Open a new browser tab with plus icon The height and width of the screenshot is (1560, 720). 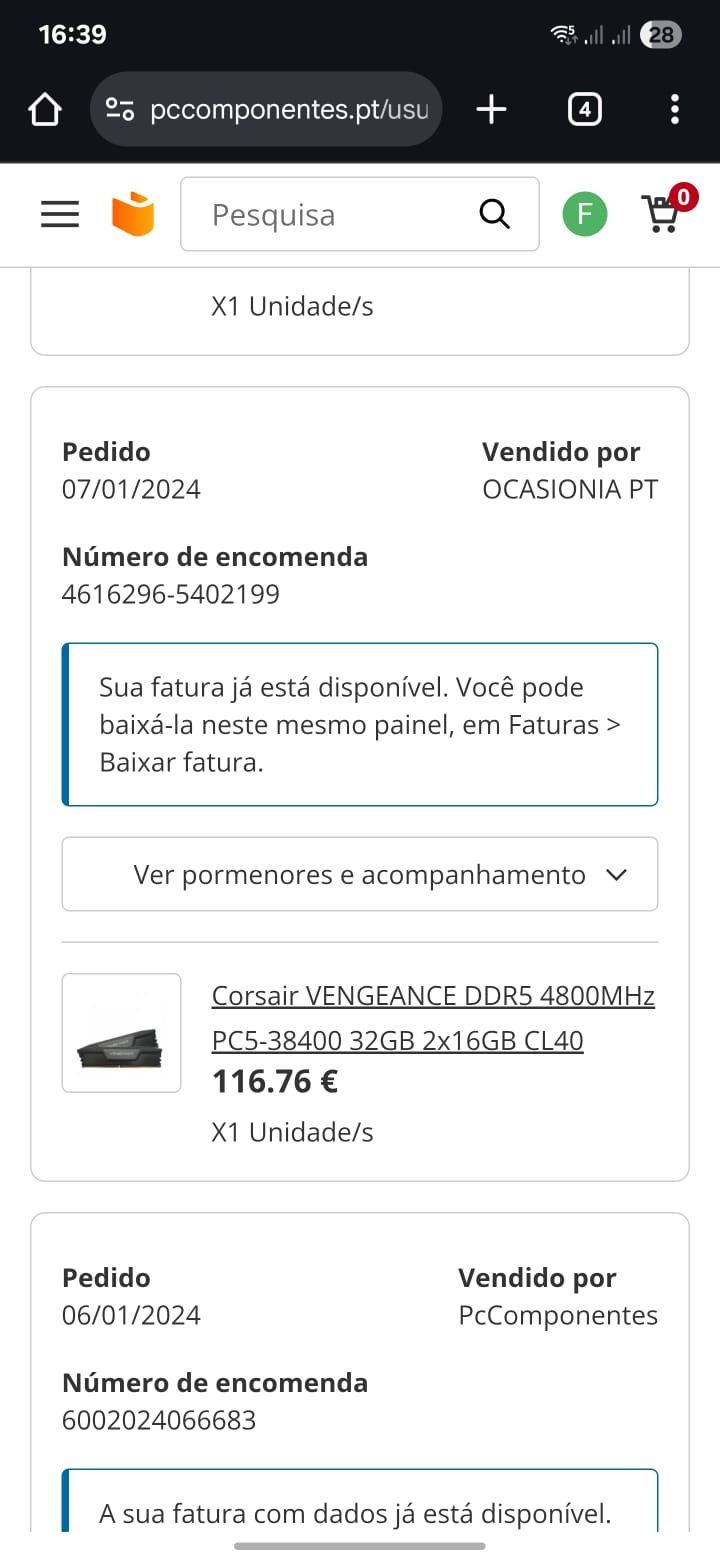[x=491, y=109]
